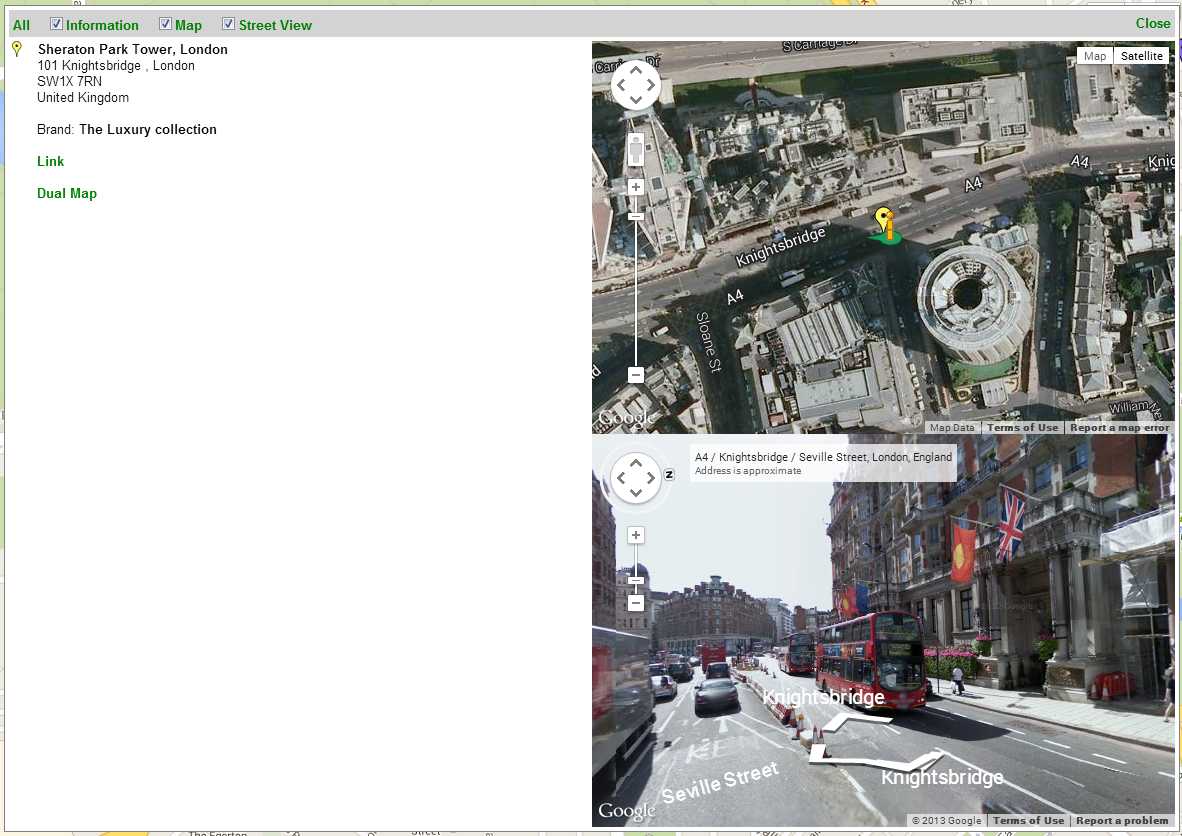This screenshot has height=836, width=1182.
Task: Click Report a problem in Street View
Action: click(x=1122, y=820)
